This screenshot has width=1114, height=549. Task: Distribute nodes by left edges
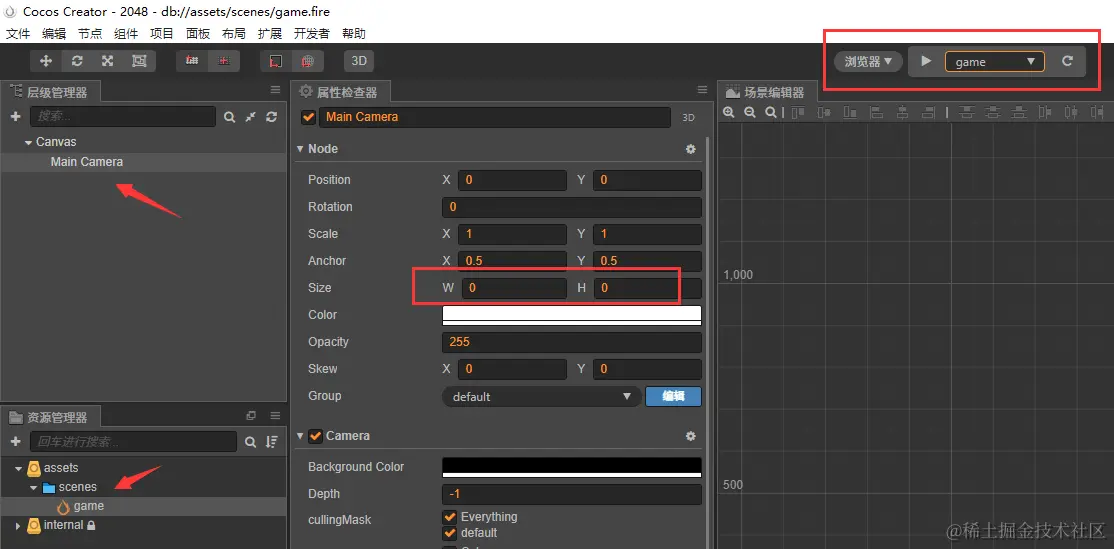1045,112
